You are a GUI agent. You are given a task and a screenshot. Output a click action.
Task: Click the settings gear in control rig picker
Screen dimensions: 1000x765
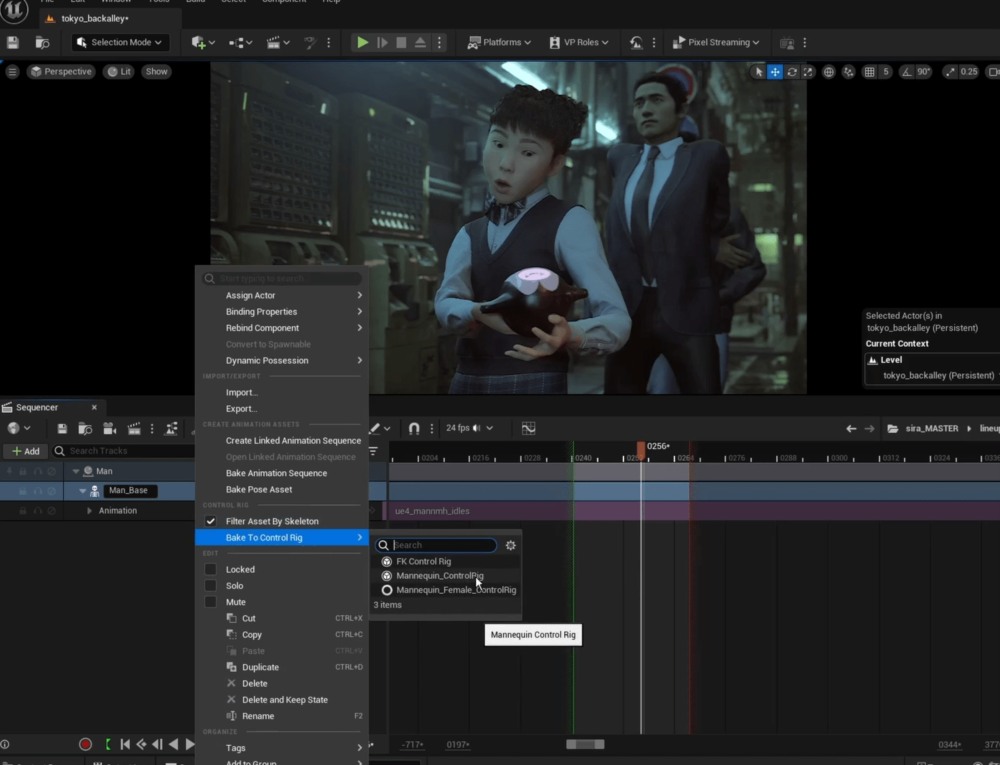[510, 545]
